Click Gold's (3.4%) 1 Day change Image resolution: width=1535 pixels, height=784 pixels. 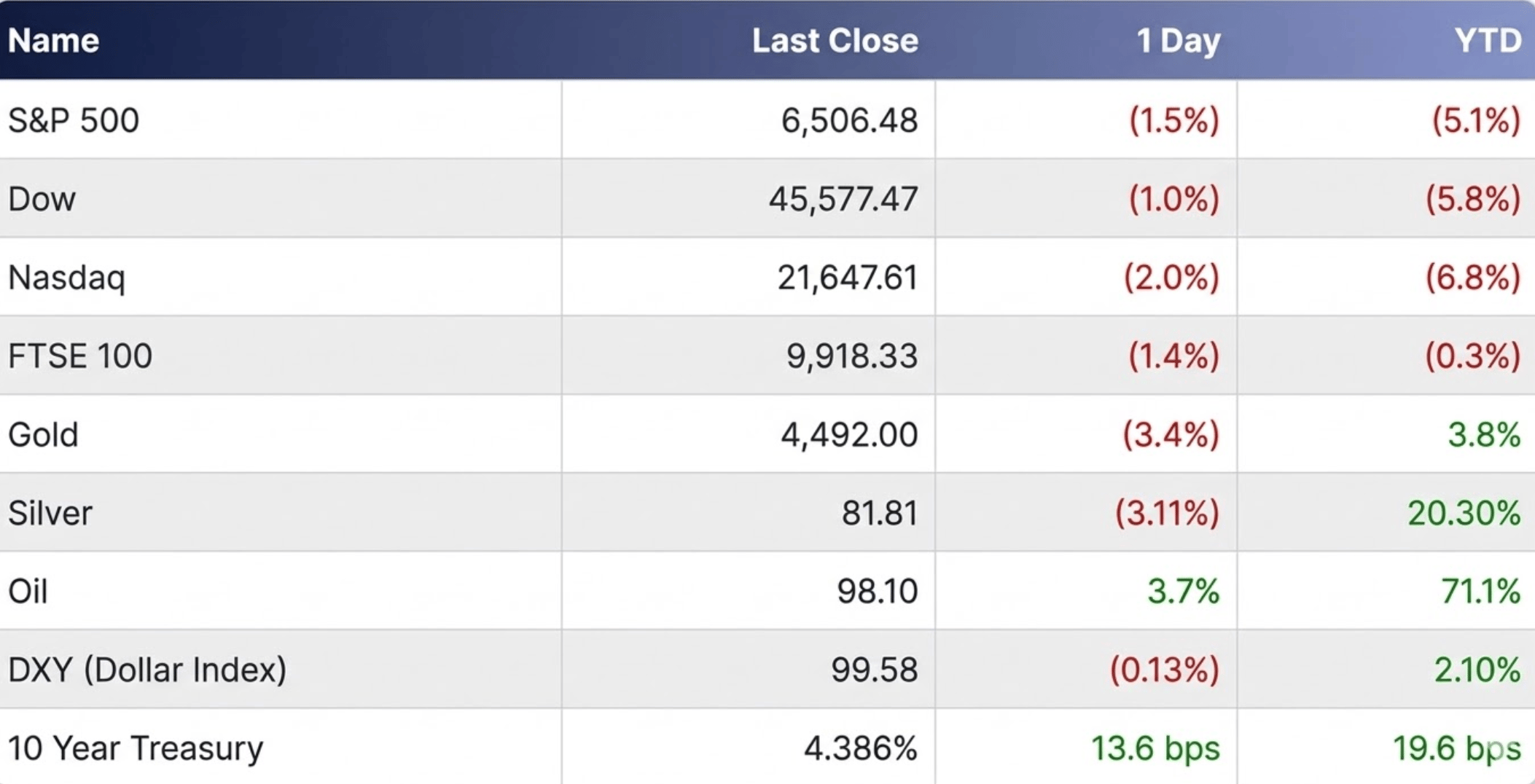coord(1171,435)
